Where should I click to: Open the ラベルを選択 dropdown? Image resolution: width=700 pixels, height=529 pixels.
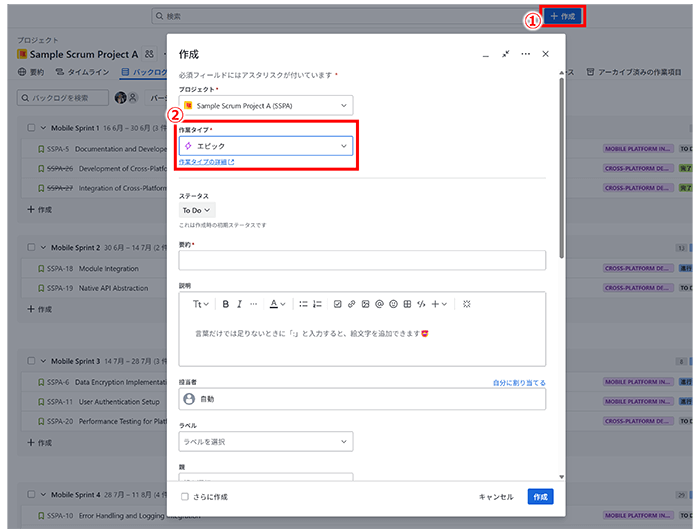265,441
